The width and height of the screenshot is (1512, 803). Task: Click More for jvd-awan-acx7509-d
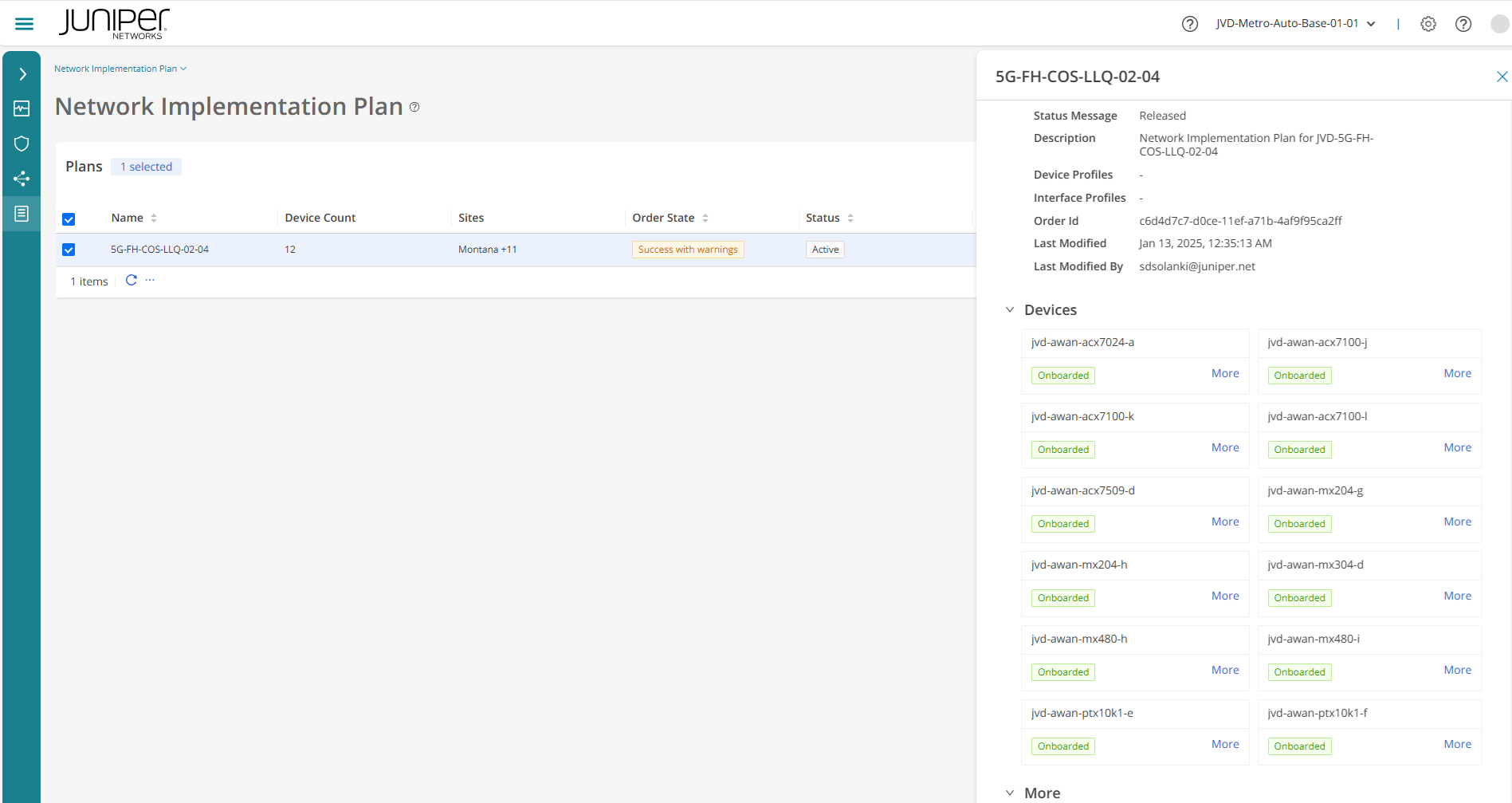coord(1225,522)
